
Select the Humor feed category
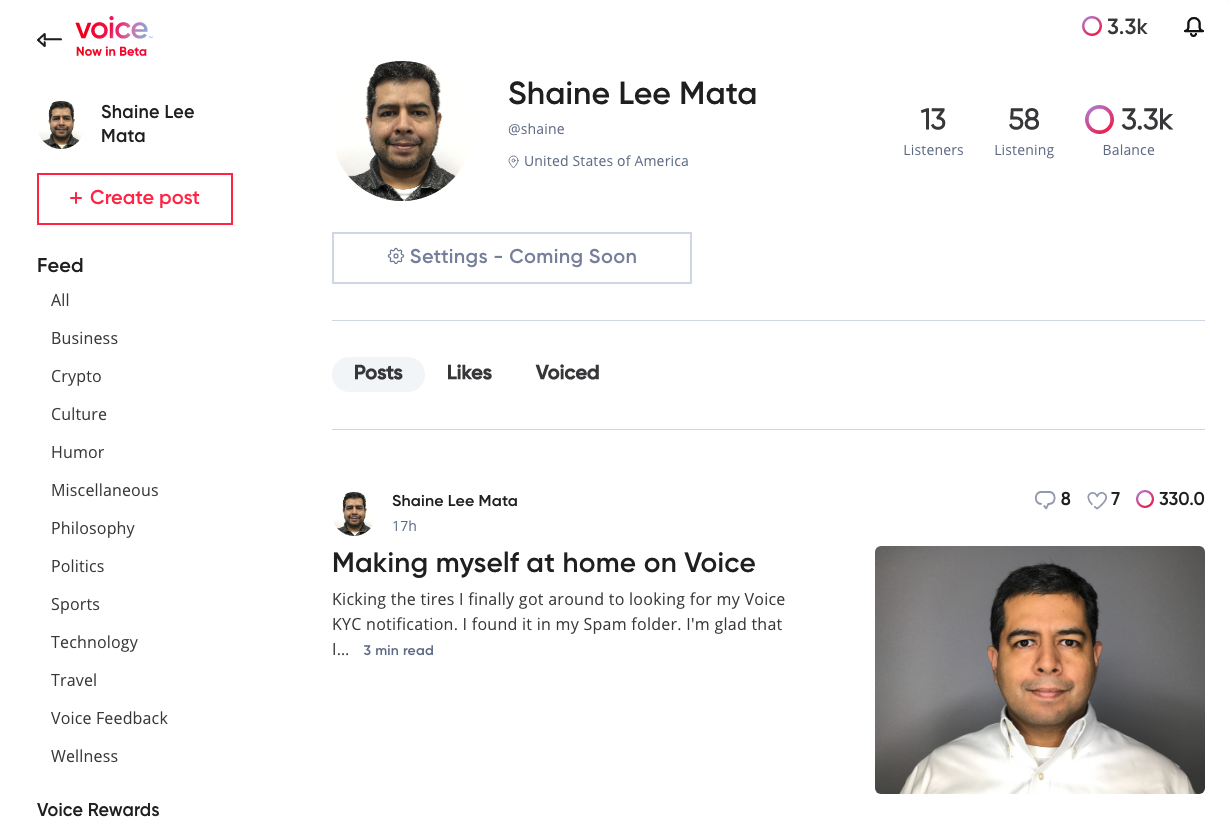click(x=78, y=452)
